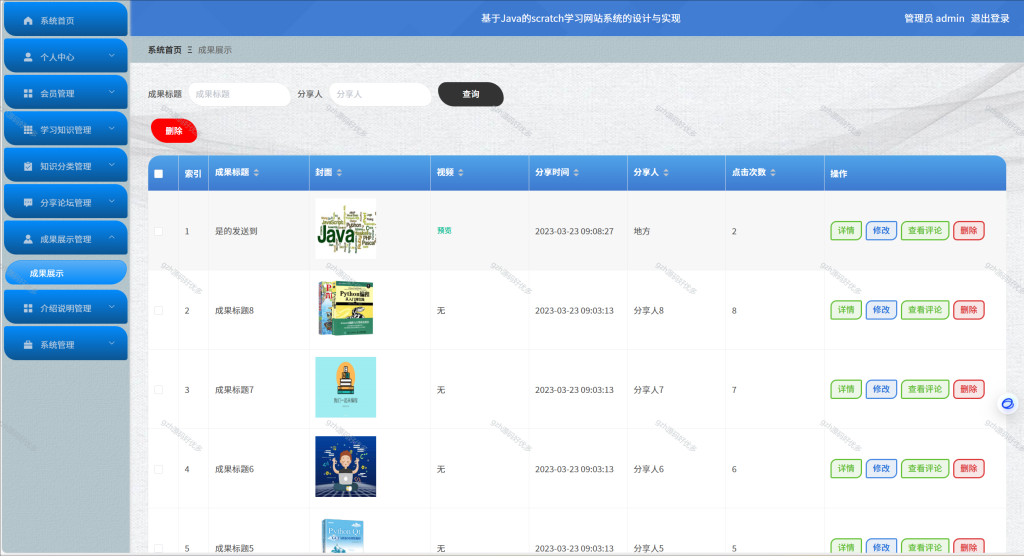The height and width of the screenshot is (556, 1024).
Task: Open the Java word-cloud cover thumbnail
Action: click(345, 229)
